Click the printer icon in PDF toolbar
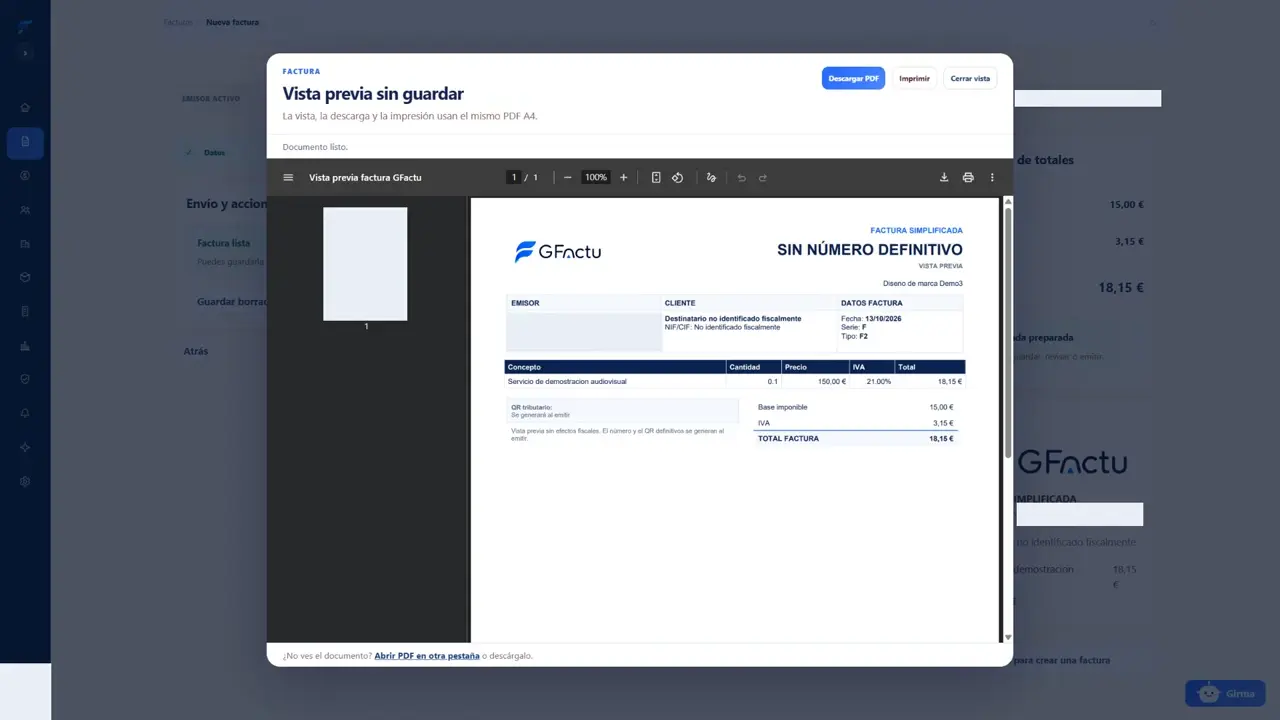Viewport: 1280px width, 720px height. tap(968, 178)
